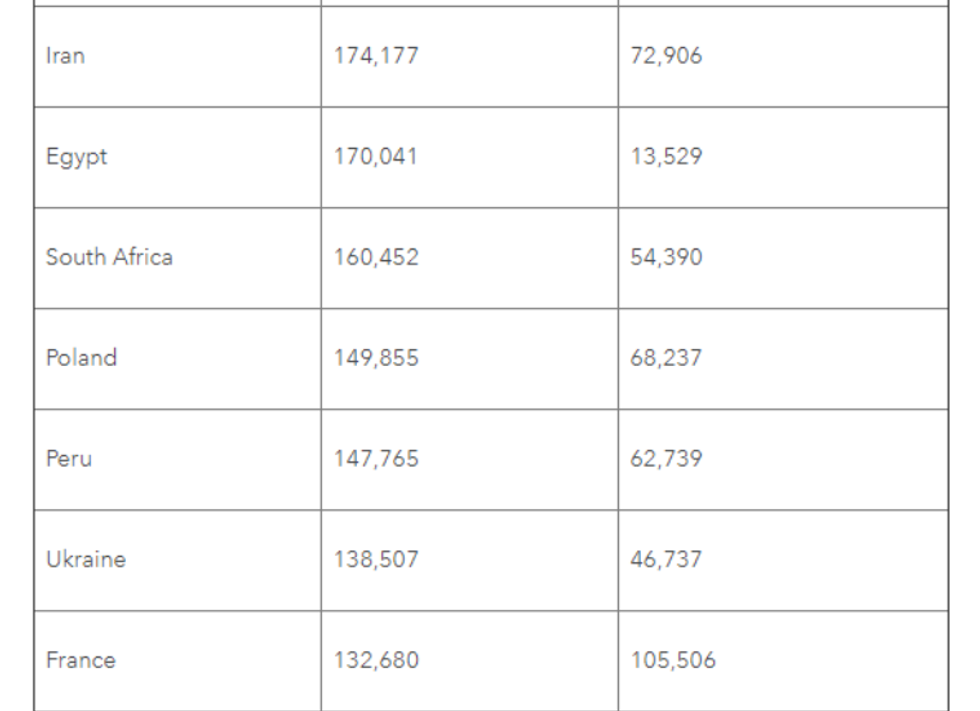Image resolution: width=980 pixels, height=711 pixels.
Task: Click the Peru country cell
Action: pos(69,459)
